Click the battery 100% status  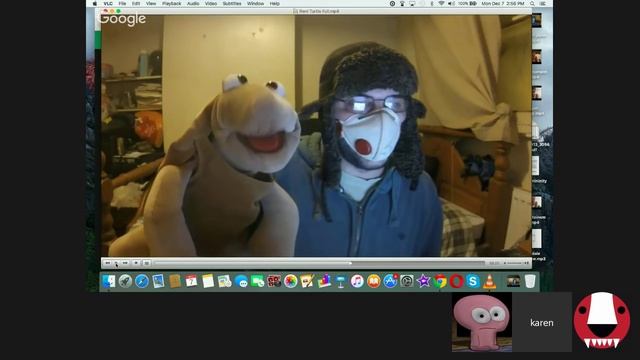click(467, 3)
